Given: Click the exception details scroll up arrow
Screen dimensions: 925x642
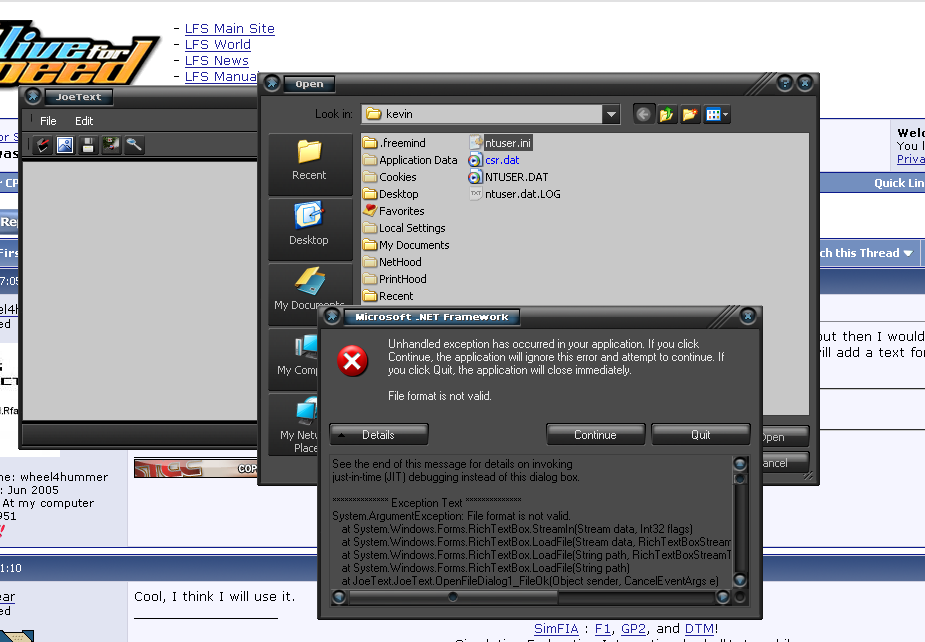Looking at the screenshot, I should (740, 464).
